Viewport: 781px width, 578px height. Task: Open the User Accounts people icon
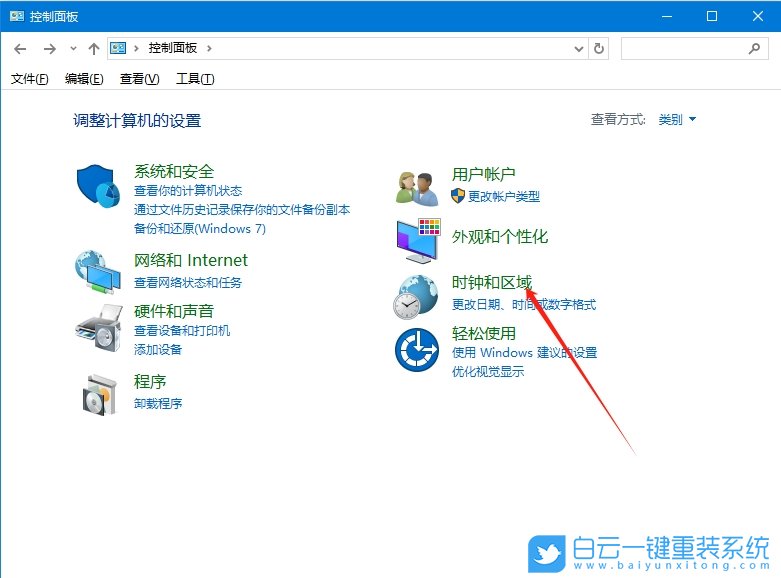(417, 189)
